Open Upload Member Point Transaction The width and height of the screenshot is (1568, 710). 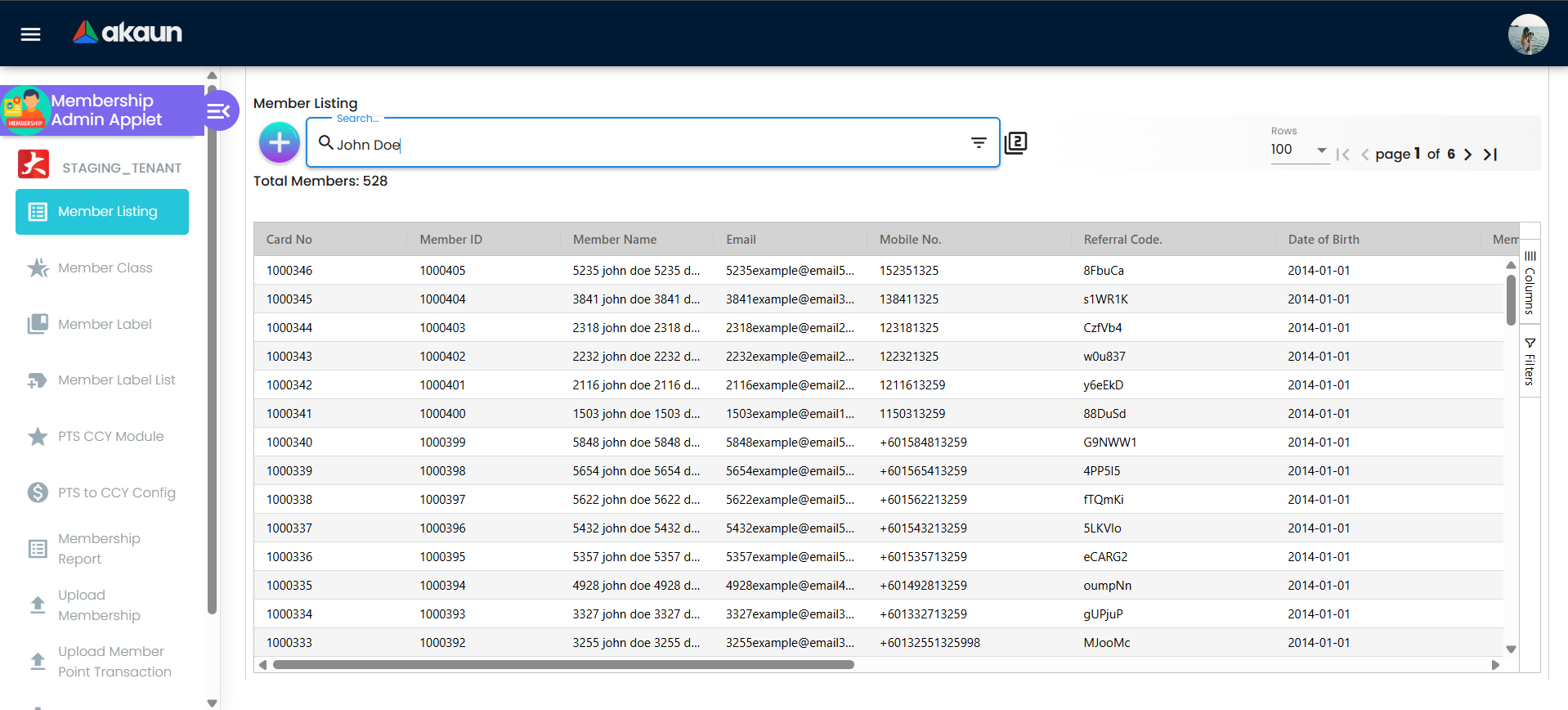pos(102,662)
